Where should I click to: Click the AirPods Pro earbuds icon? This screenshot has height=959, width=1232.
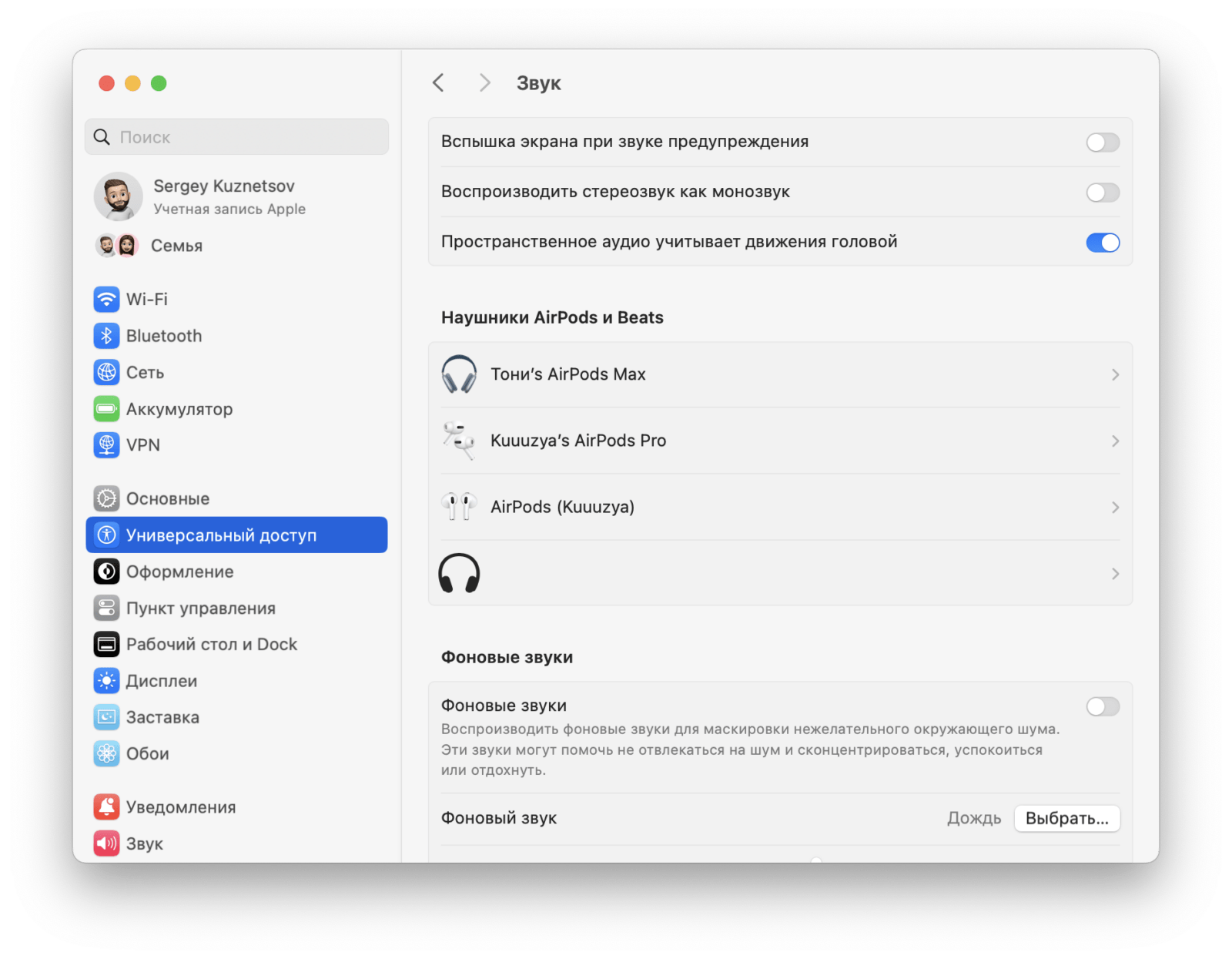pyautogui.click(x=459, y=441)
